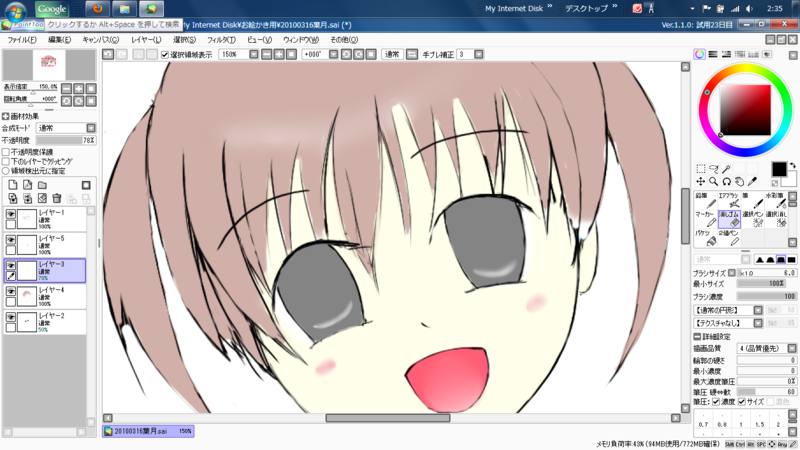Collapse the 詳細設定 section
Viewport: 800px width, 450px height.
[x=697, y=337]
